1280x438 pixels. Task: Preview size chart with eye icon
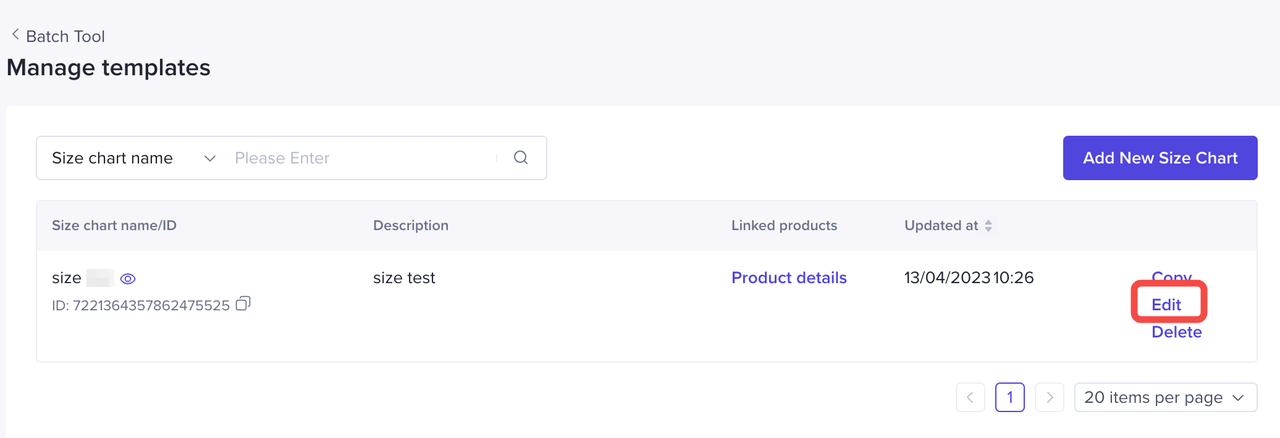[128, 279]
